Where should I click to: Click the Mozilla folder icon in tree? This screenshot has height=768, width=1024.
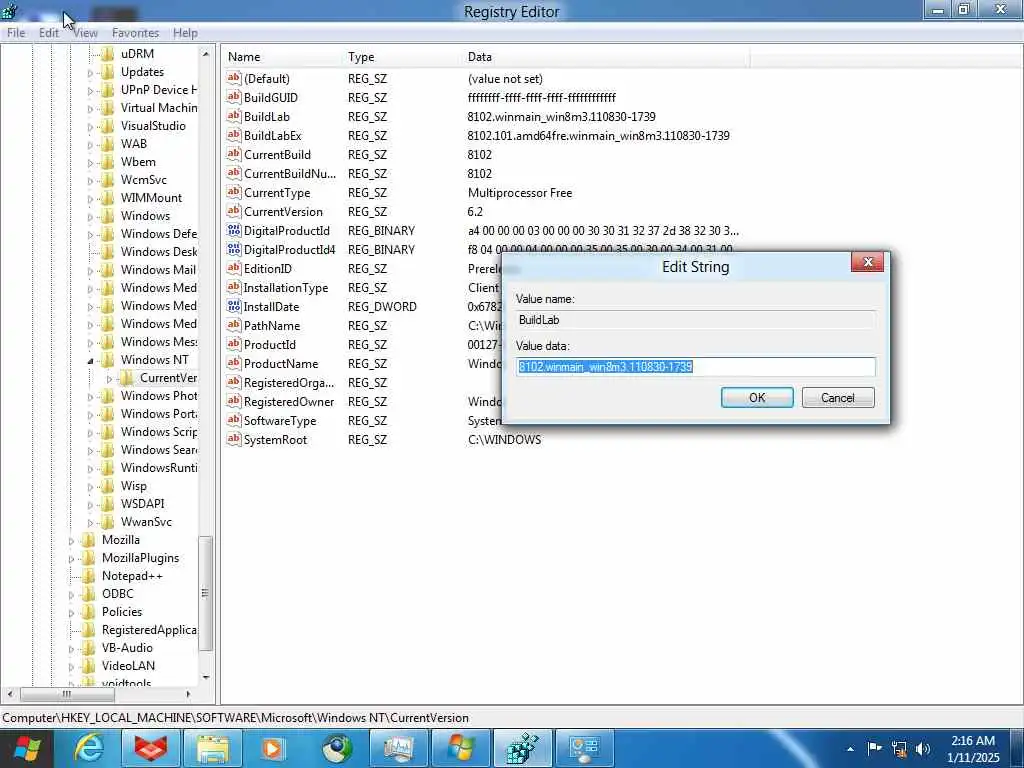89,540
